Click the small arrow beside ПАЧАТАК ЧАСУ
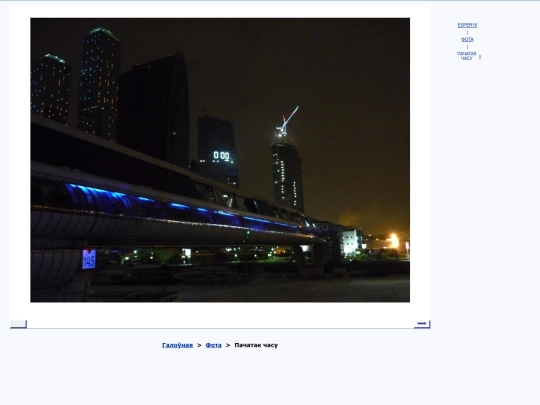The width and height of the screenshot is (540, 405). click(x=480, y=57)
